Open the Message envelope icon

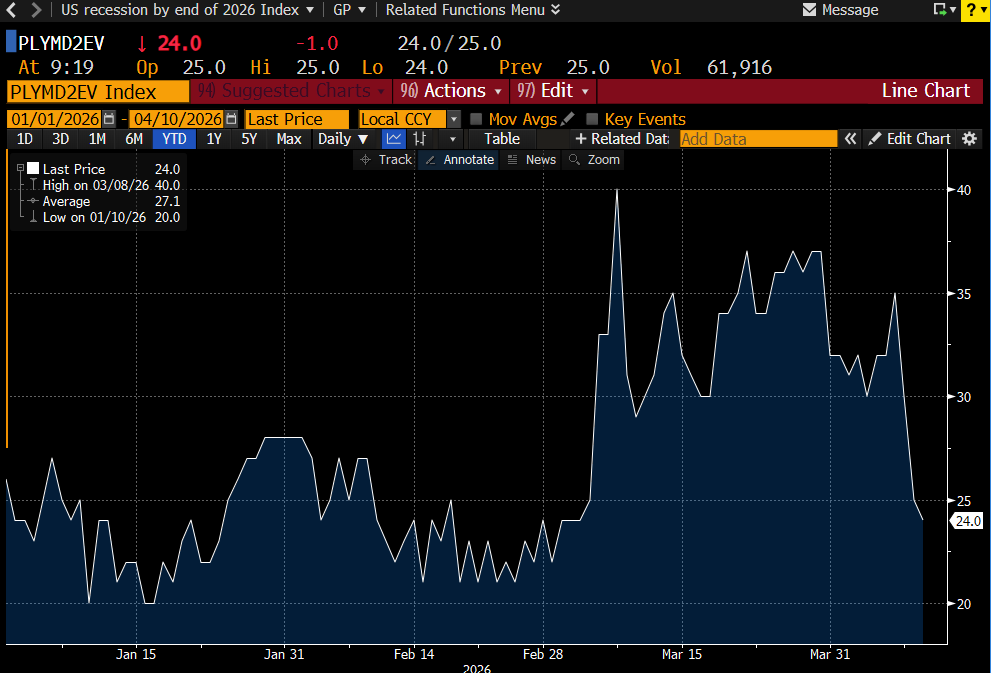[x=809, y=9]
